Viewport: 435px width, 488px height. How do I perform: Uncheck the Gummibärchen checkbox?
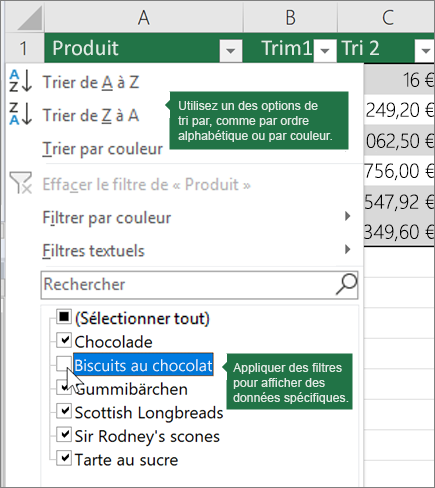point(64,387)
